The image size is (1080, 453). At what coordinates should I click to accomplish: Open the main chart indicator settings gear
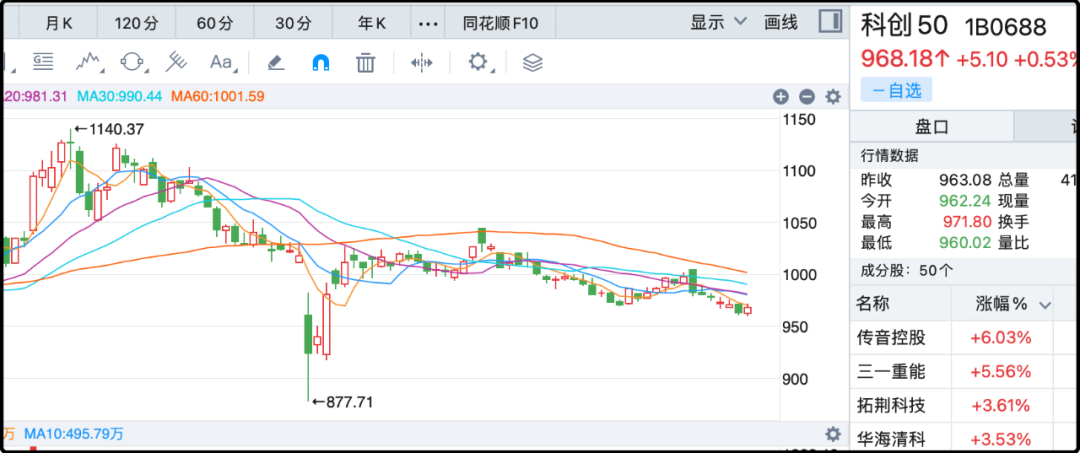point(833,97)
